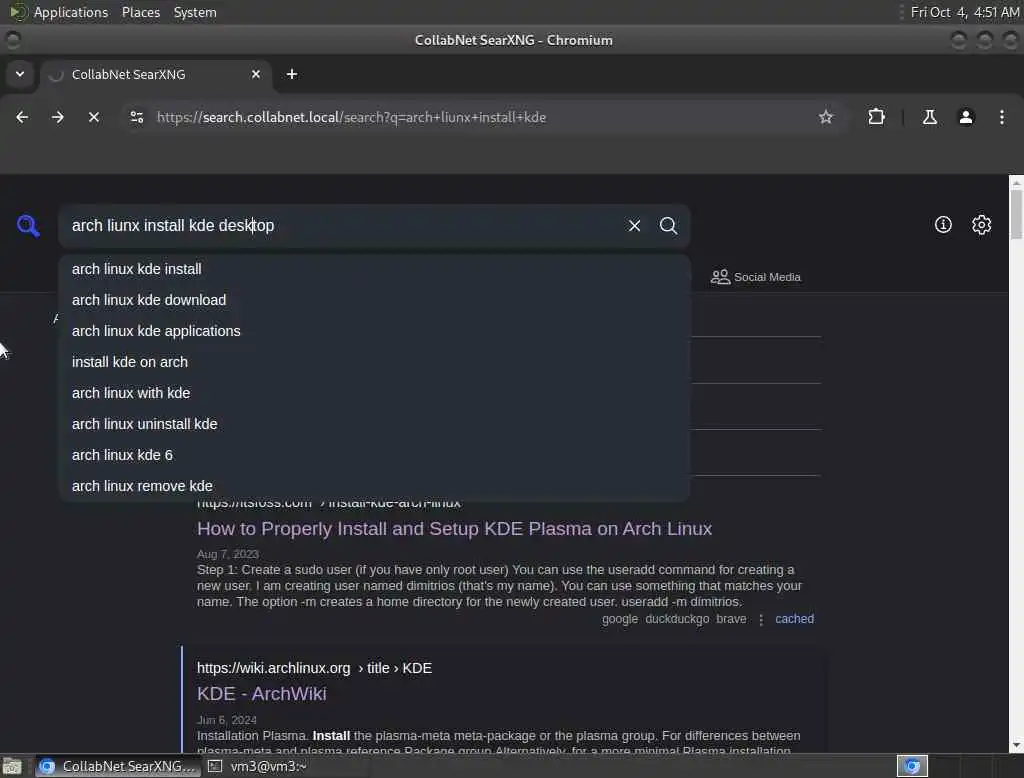The width and height of the screenshot is (1024, 778).
Task: Click the SearXNG magnifier logo
Action: click(28, 225)
